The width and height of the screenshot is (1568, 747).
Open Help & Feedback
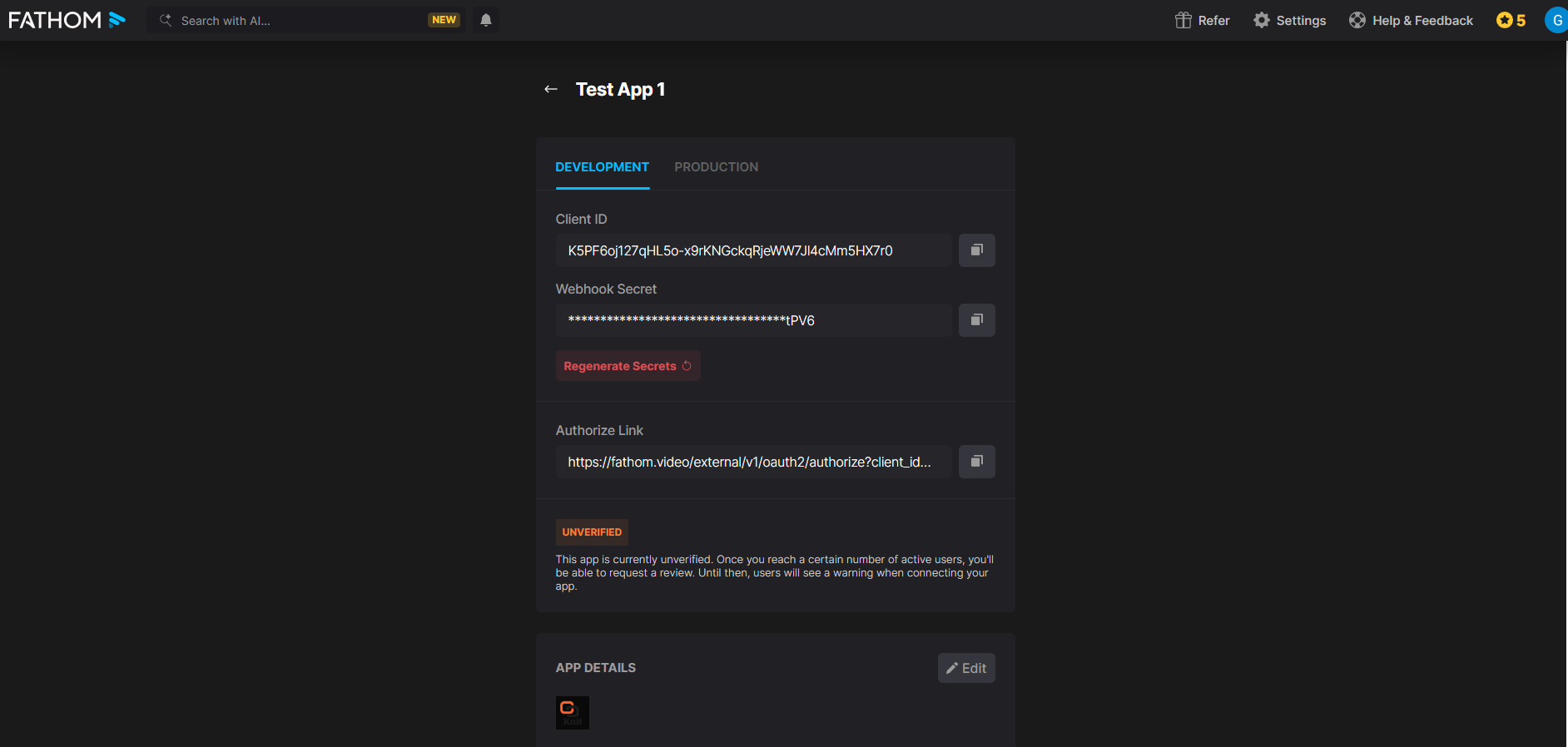1411,20
